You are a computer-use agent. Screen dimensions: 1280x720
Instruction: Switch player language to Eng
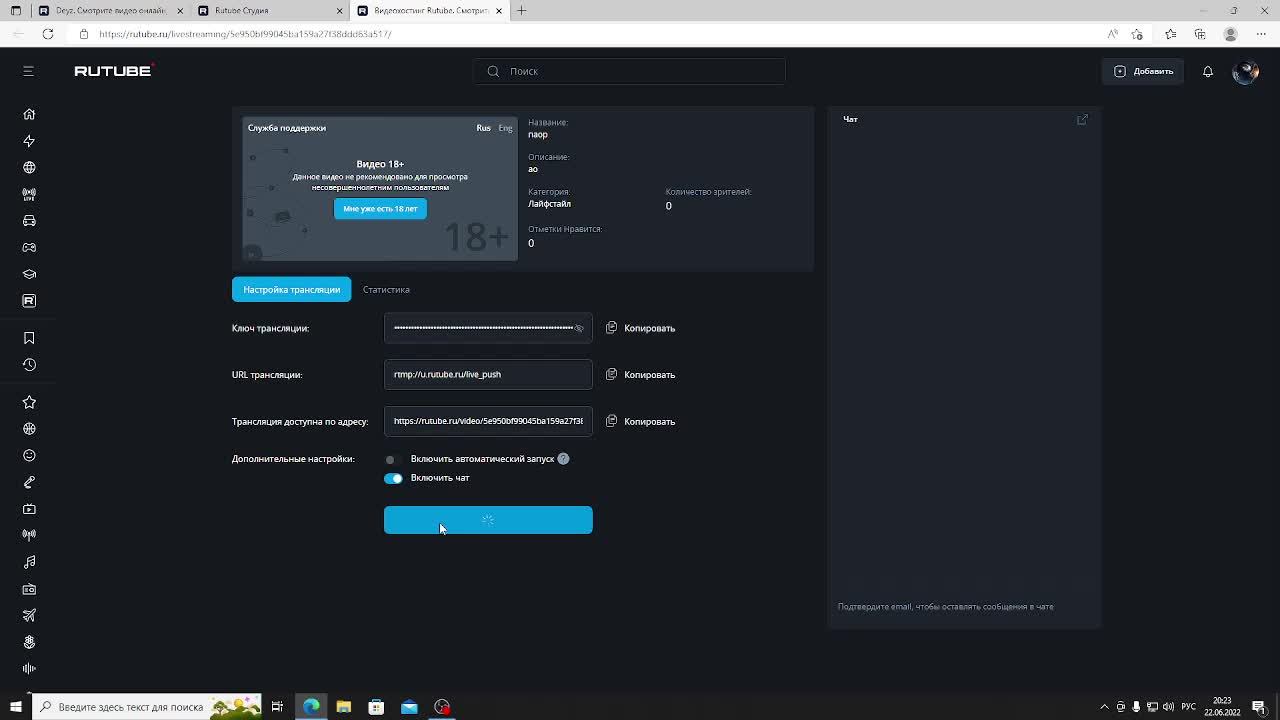pos(505,128)
